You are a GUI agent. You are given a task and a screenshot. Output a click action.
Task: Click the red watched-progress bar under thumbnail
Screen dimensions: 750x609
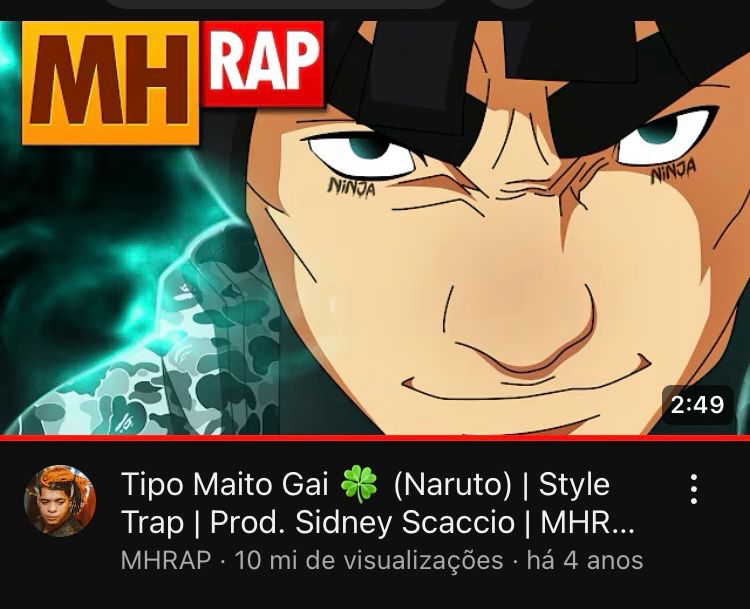pos(375,438)
